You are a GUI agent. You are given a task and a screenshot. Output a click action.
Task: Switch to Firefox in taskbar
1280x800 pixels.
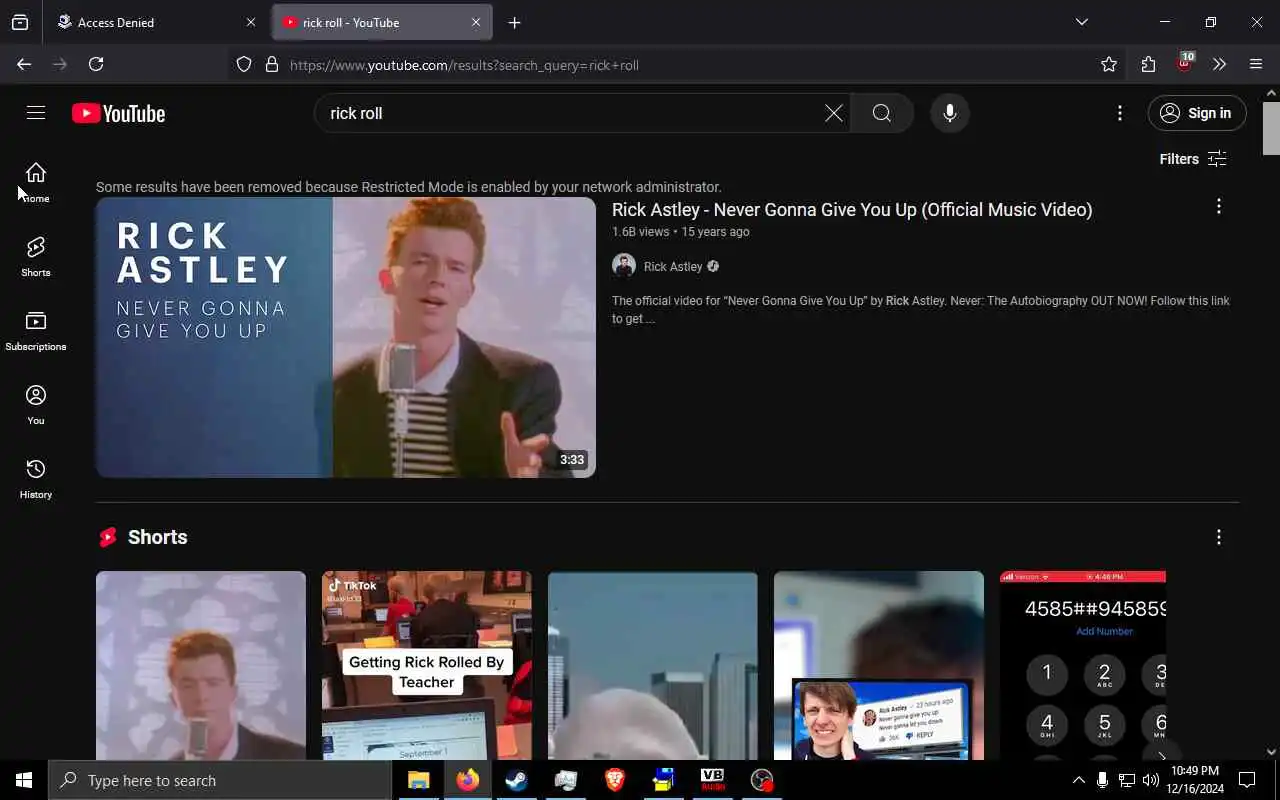coord(467,780)
